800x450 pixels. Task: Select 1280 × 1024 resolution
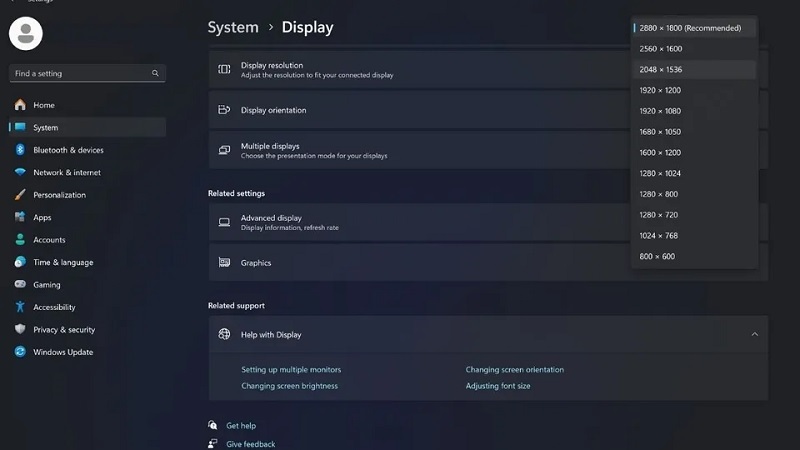[694, 173]
